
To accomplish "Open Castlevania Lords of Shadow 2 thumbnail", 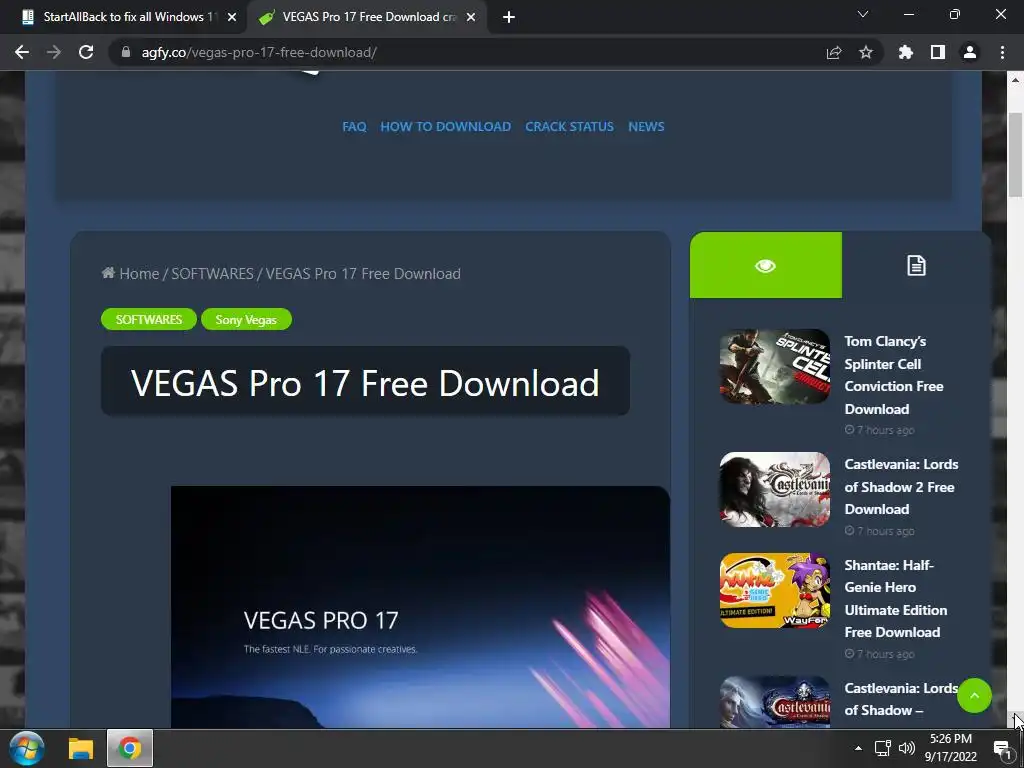I will [x=775, y=490].
